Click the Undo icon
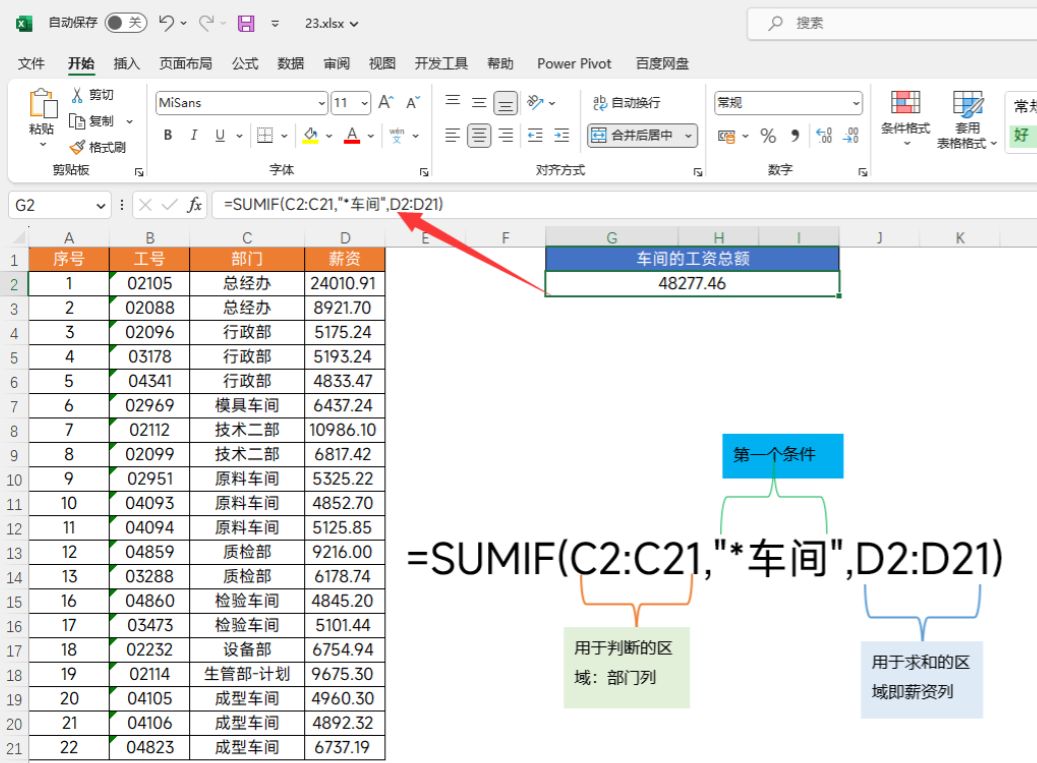 pyautogui.click(x=166, y=23)
